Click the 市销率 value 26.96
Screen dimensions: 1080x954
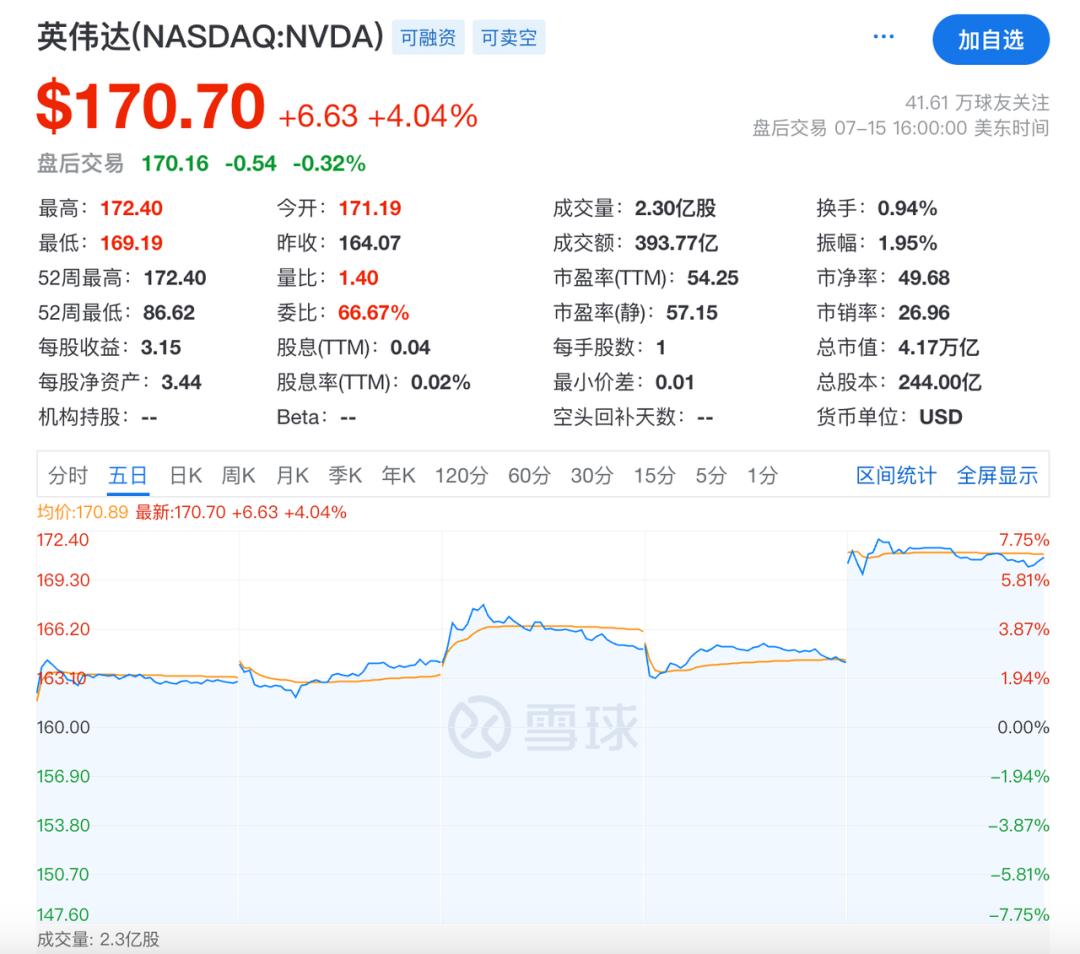[x=924, y=313]
